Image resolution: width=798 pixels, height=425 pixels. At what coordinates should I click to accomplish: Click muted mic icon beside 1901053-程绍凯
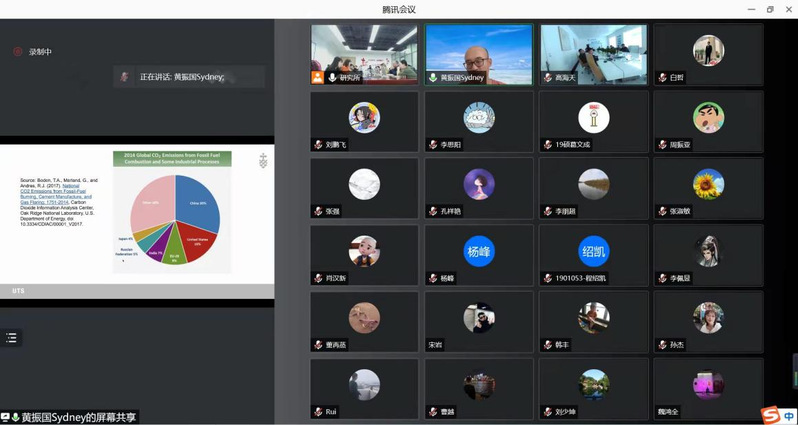point(548,278)
